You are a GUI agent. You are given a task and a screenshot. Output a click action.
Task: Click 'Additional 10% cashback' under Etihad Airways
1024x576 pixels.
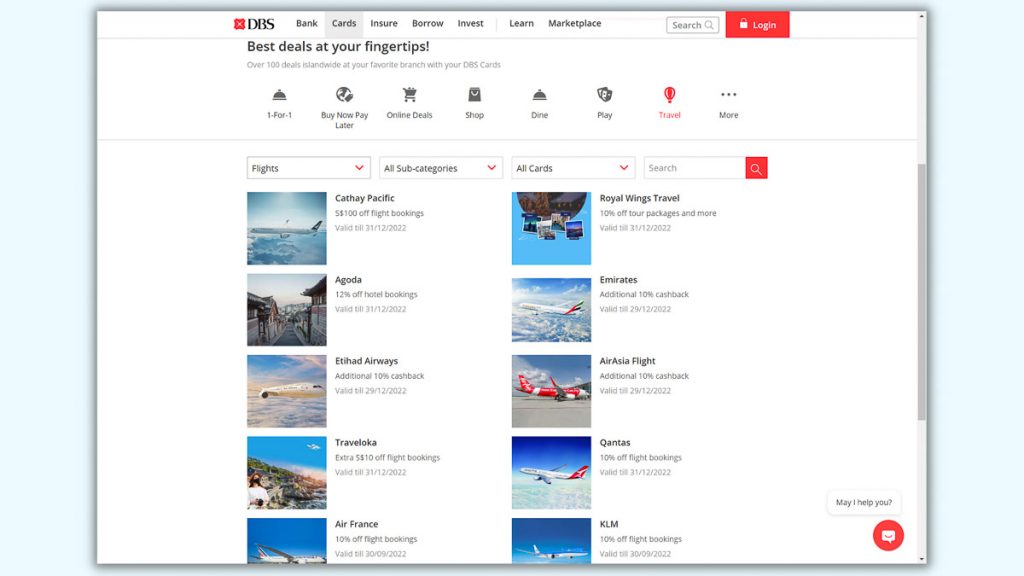379,376
